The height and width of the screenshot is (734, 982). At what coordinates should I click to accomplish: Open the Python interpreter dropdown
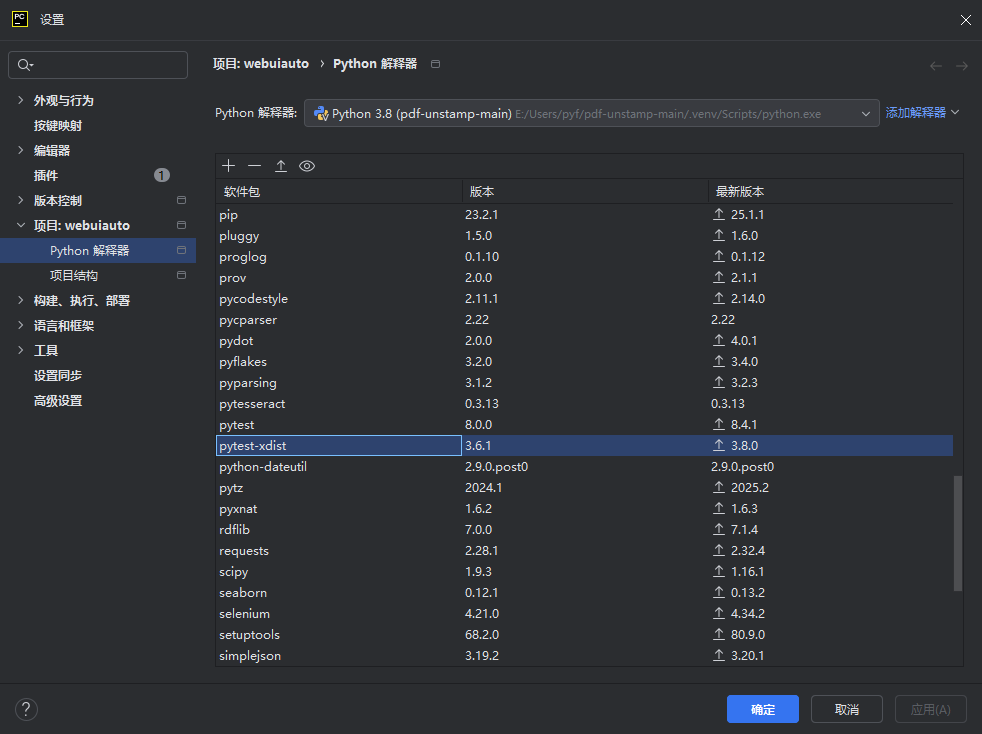tap(591, 113)
